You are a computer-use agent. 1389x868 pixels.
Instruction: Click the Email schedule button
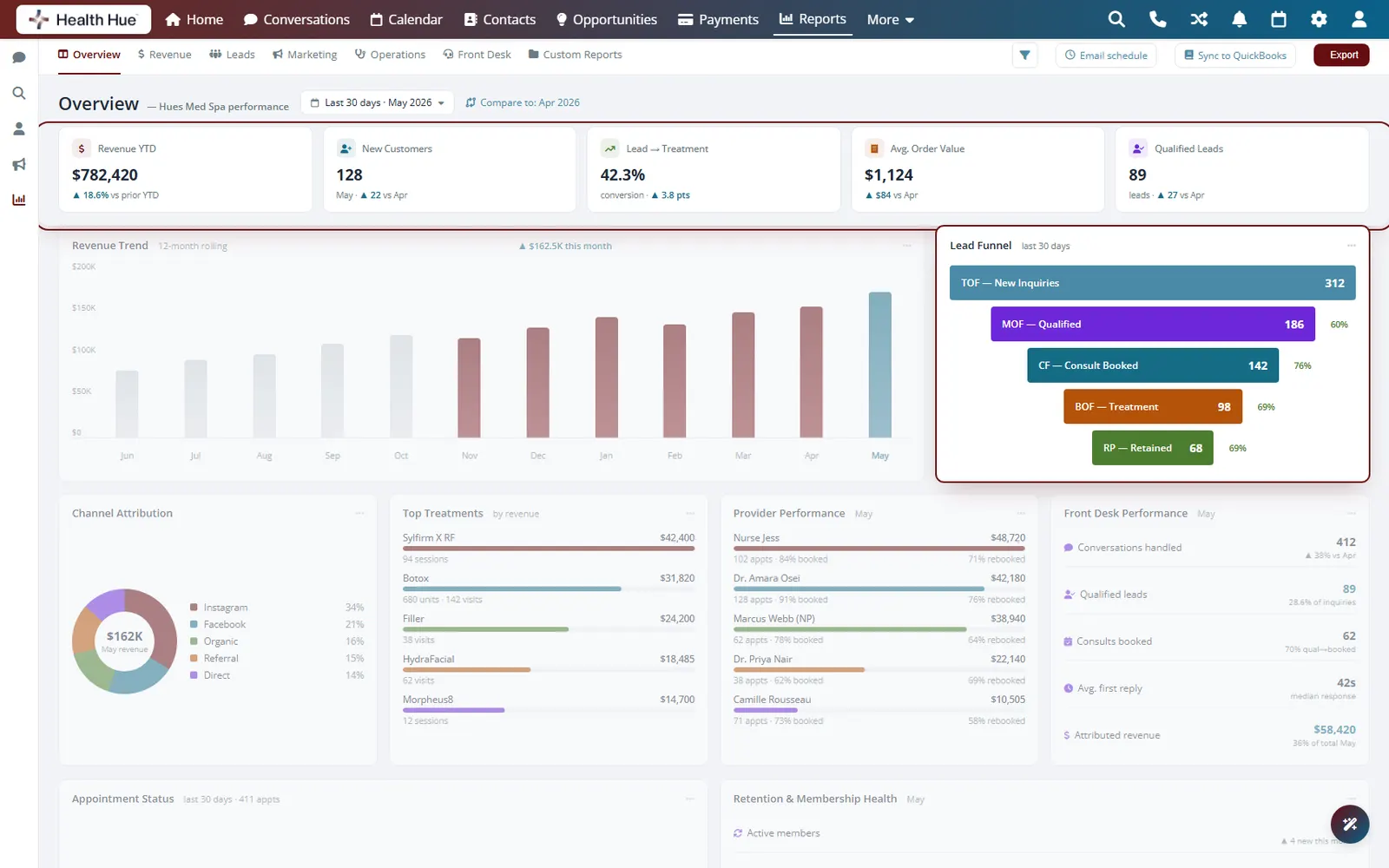coord(1106,55)
